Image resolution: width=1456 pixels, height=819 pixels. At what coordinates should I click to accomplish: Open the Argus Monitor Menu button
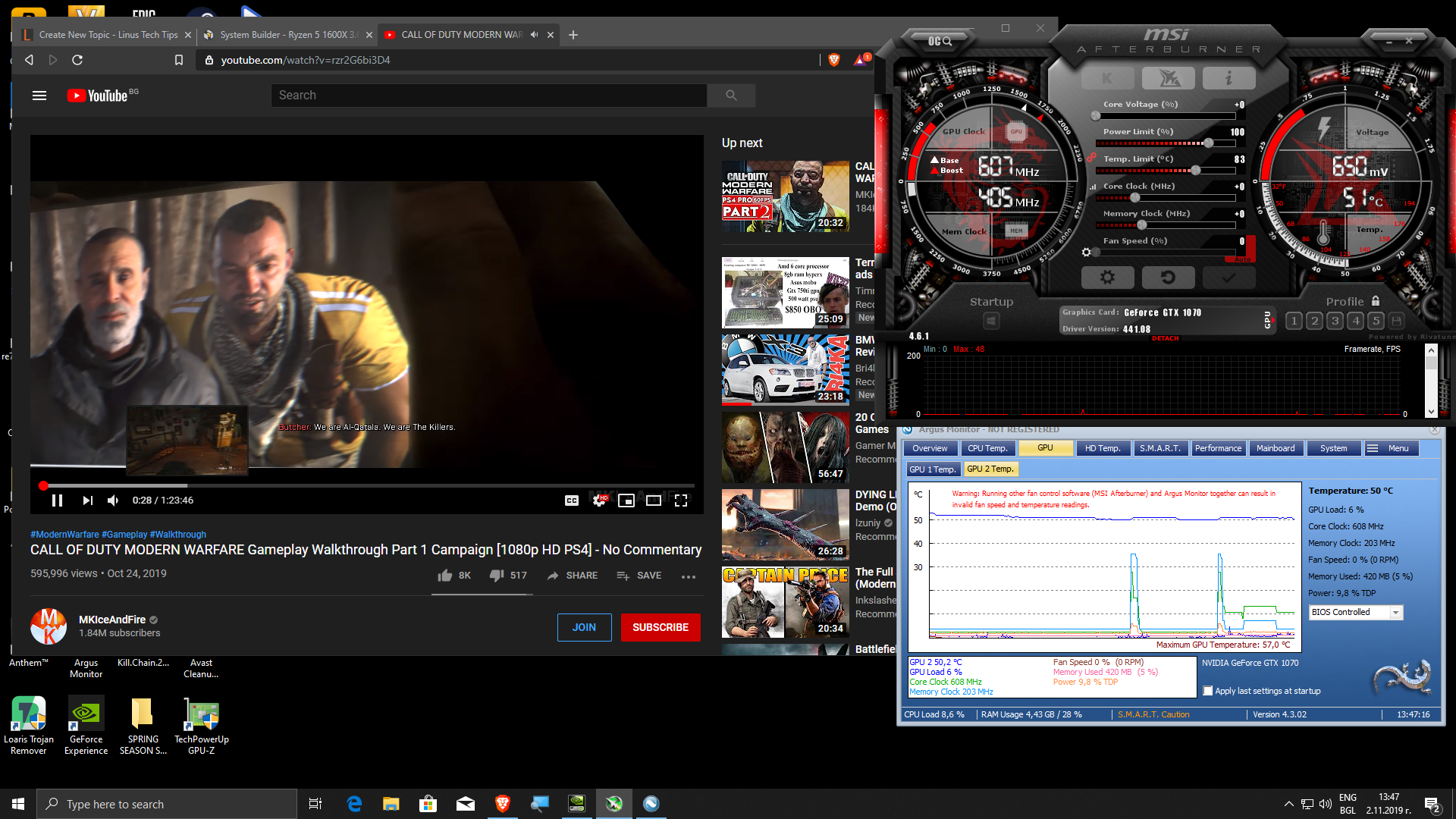point(1391,448)
